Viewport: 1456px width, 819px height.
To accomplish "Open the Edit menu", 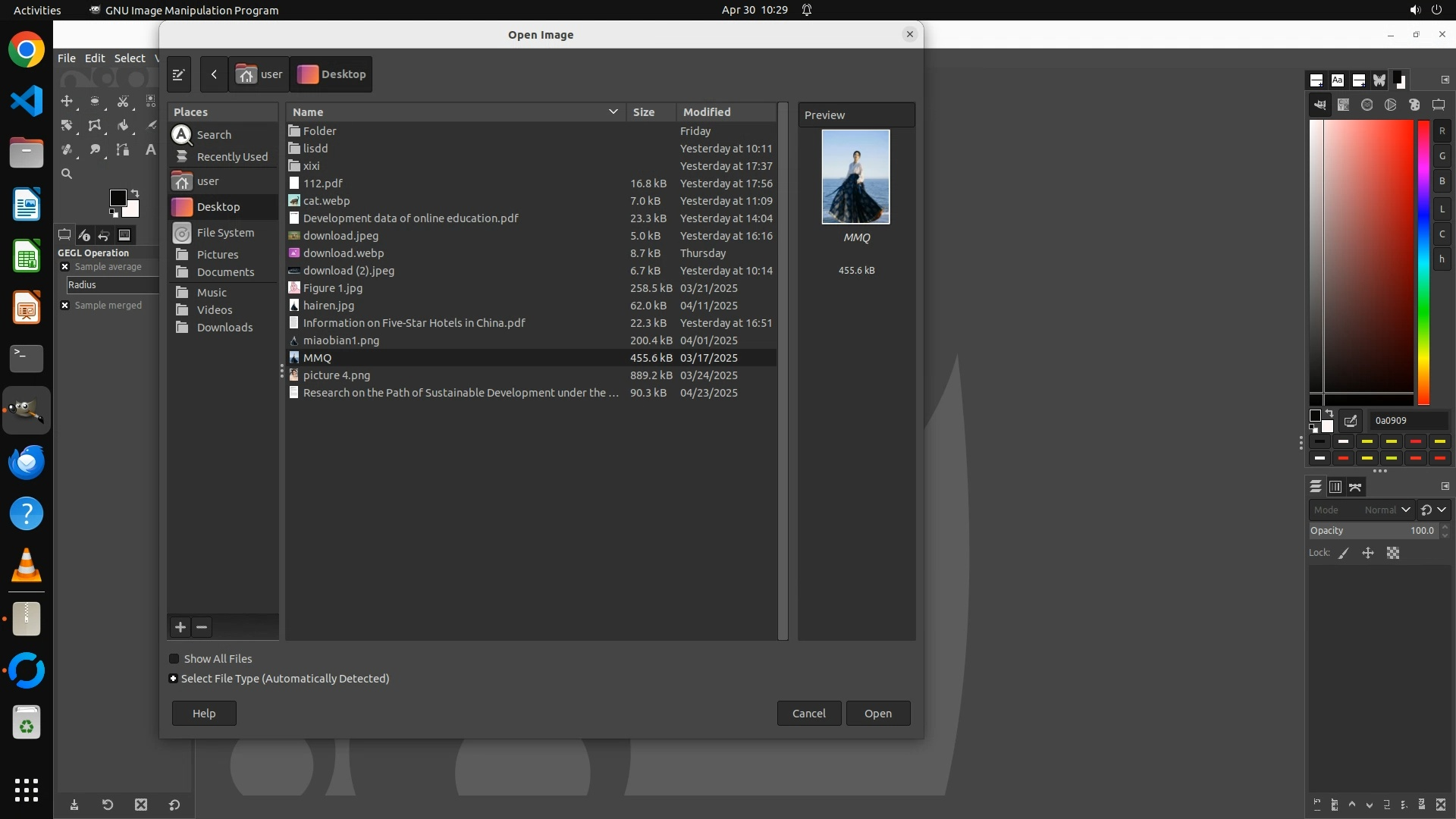I will [x=95, y=58].
